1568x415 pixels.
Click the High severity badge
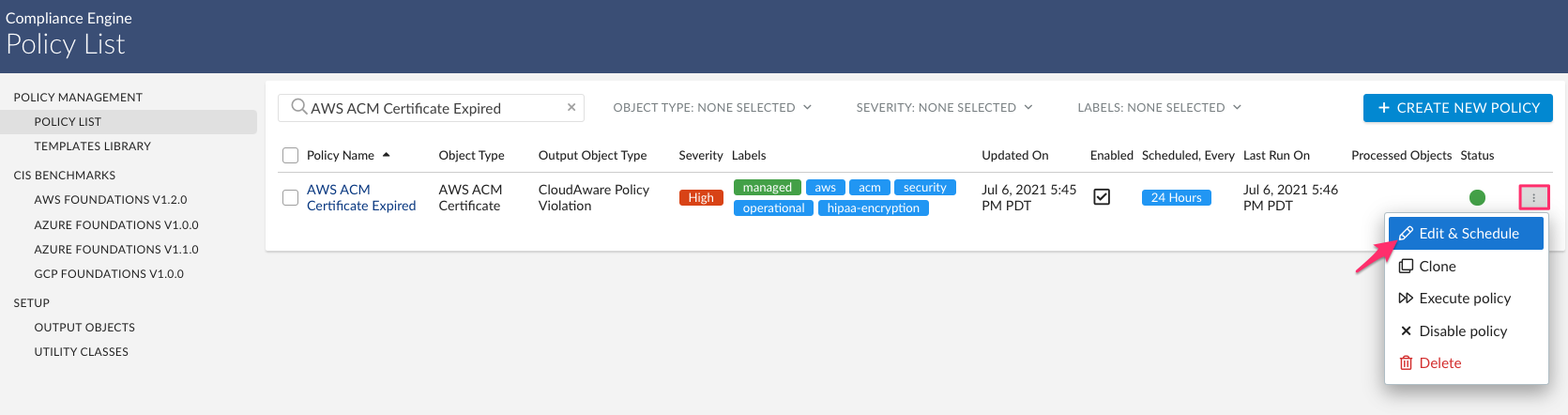[x=701, y=197]
